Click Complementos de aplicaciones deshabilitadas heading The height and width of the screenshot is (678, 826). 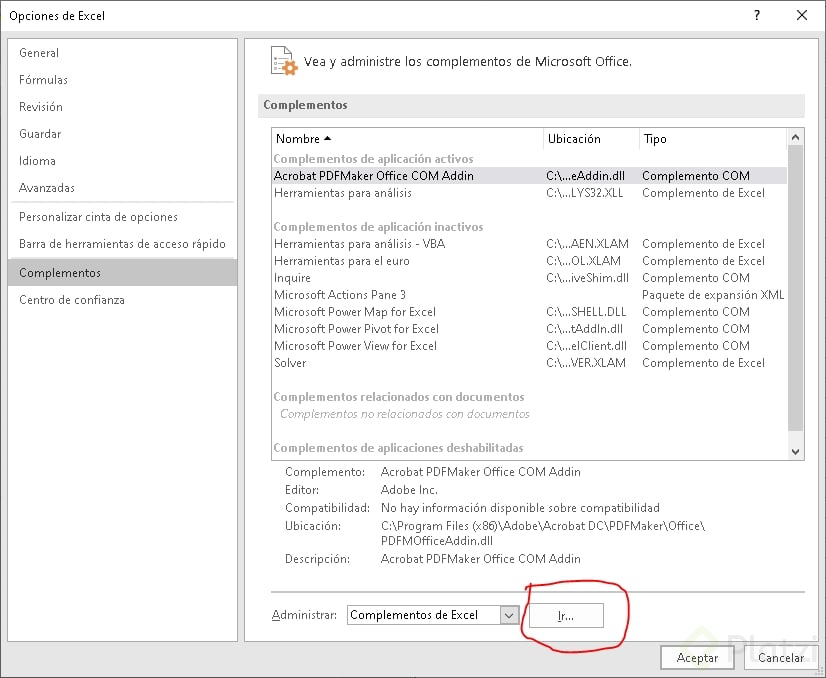[x=398, y=448]
